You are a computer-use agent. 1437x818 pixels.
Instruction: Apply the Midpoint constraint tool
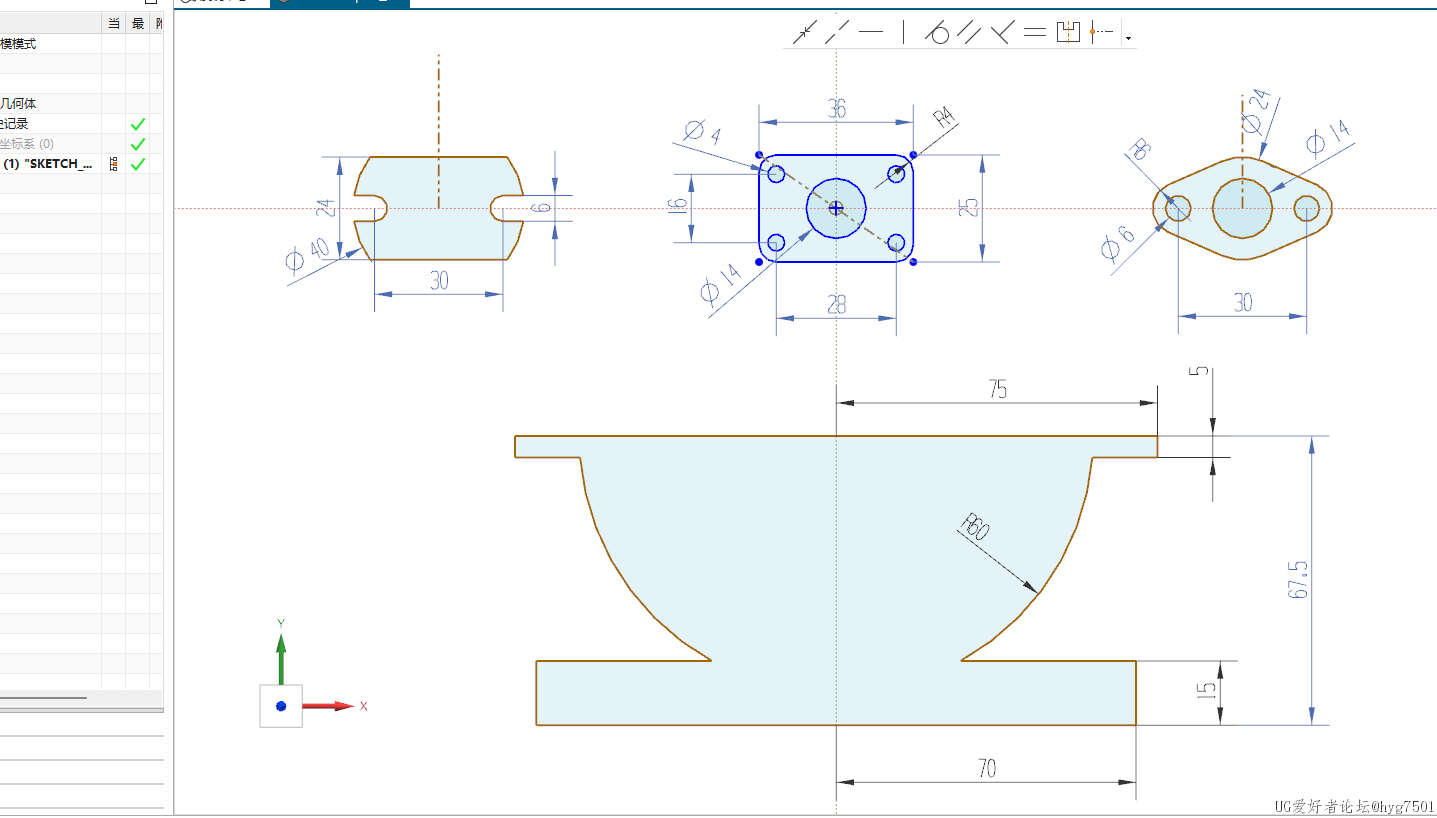[x=1101, y=33]
